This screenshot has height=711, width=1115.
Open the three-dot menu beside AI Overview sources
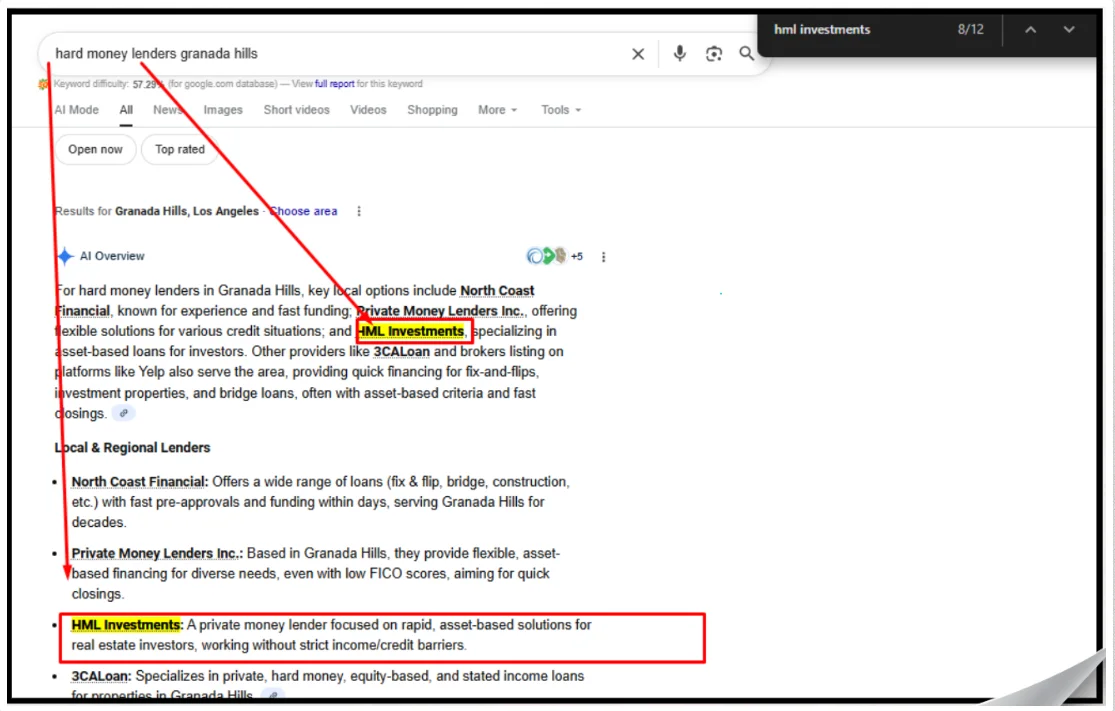click(x=604, y=257)
